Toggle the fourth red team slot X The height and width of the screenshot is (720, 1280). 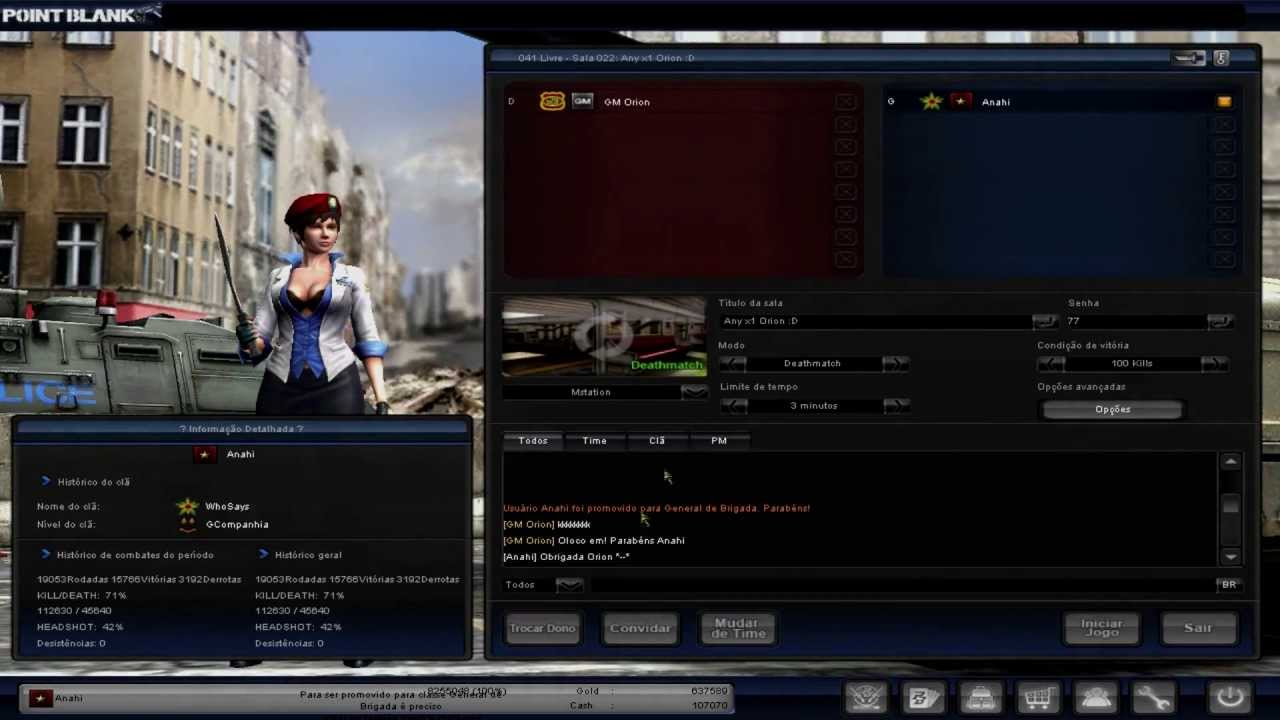tap(845, 169)
